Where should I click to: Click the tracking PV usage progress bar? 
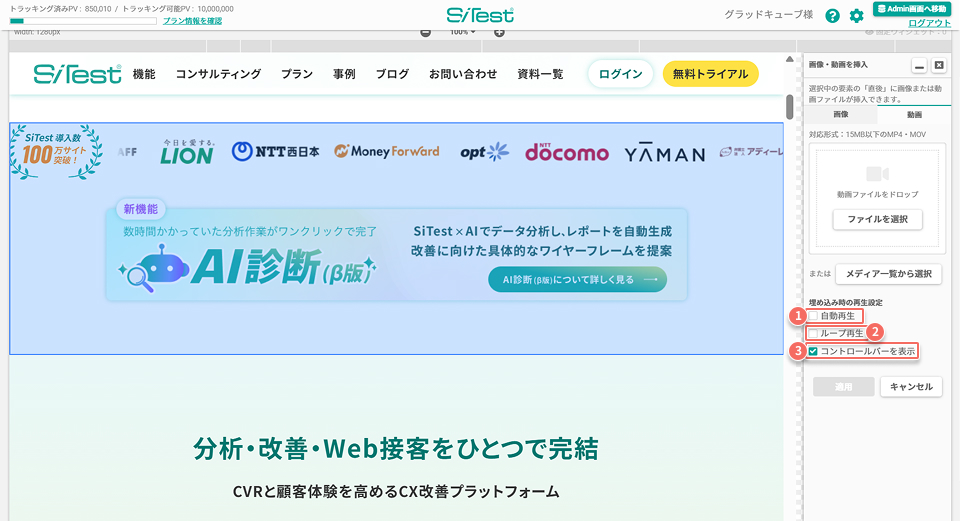coord(83,21)
